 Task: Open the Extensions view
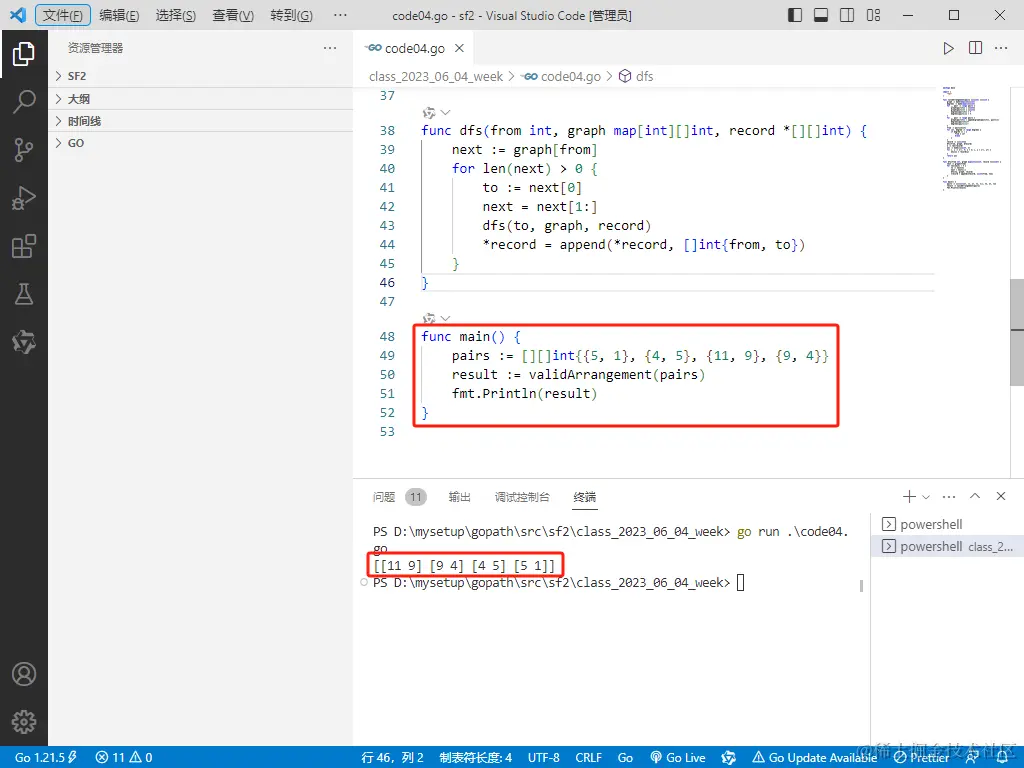click(24, 246)
